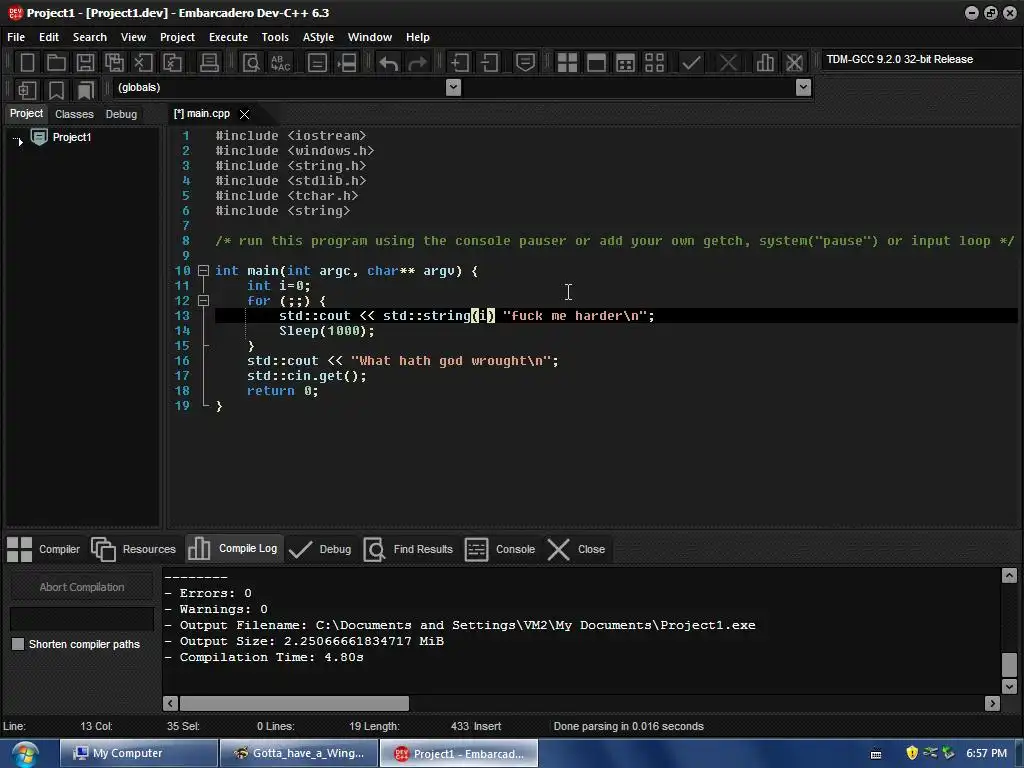Click the New file toolbar icon
Viewport: 1024px width, 768px height.
pyautogui.click(x=27, y=63)
